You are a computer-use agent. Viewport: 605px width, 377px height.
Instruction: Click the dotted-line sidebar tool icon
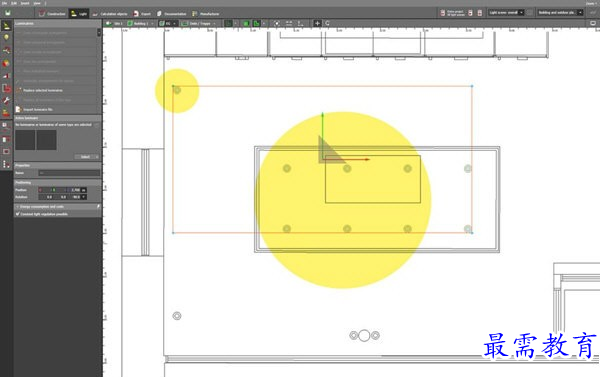[6, 164]
